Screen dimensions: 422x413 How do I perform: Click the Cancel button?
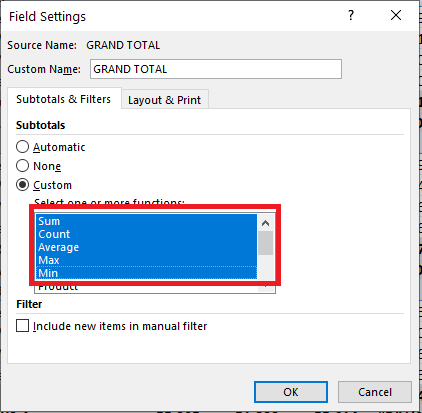[375, 392]
